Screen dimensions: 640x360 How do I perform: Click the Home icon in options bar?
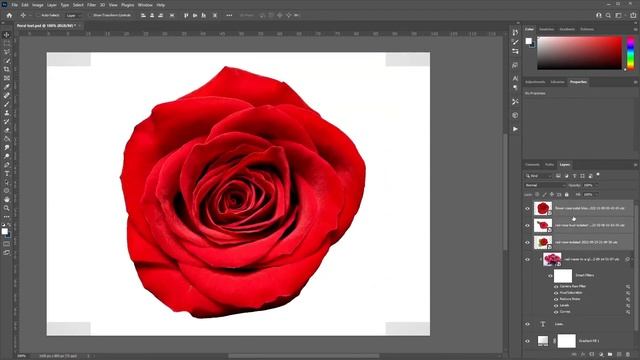(9, 16)
